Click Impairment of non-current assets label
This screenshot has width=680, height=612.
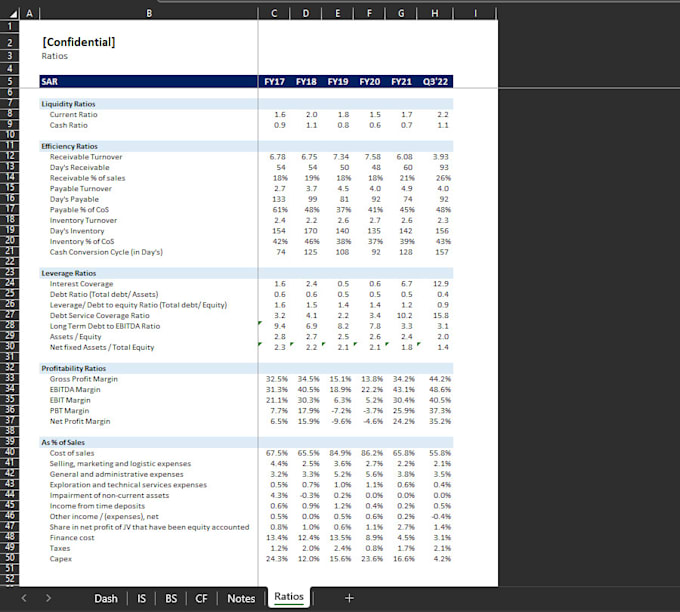pyautogui.click(x=109, y=495)
